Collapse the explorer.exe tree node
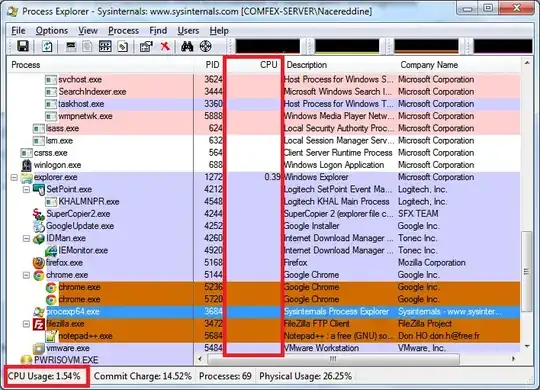The width and height of the screenshot is (540, 390). click(14, 177)
